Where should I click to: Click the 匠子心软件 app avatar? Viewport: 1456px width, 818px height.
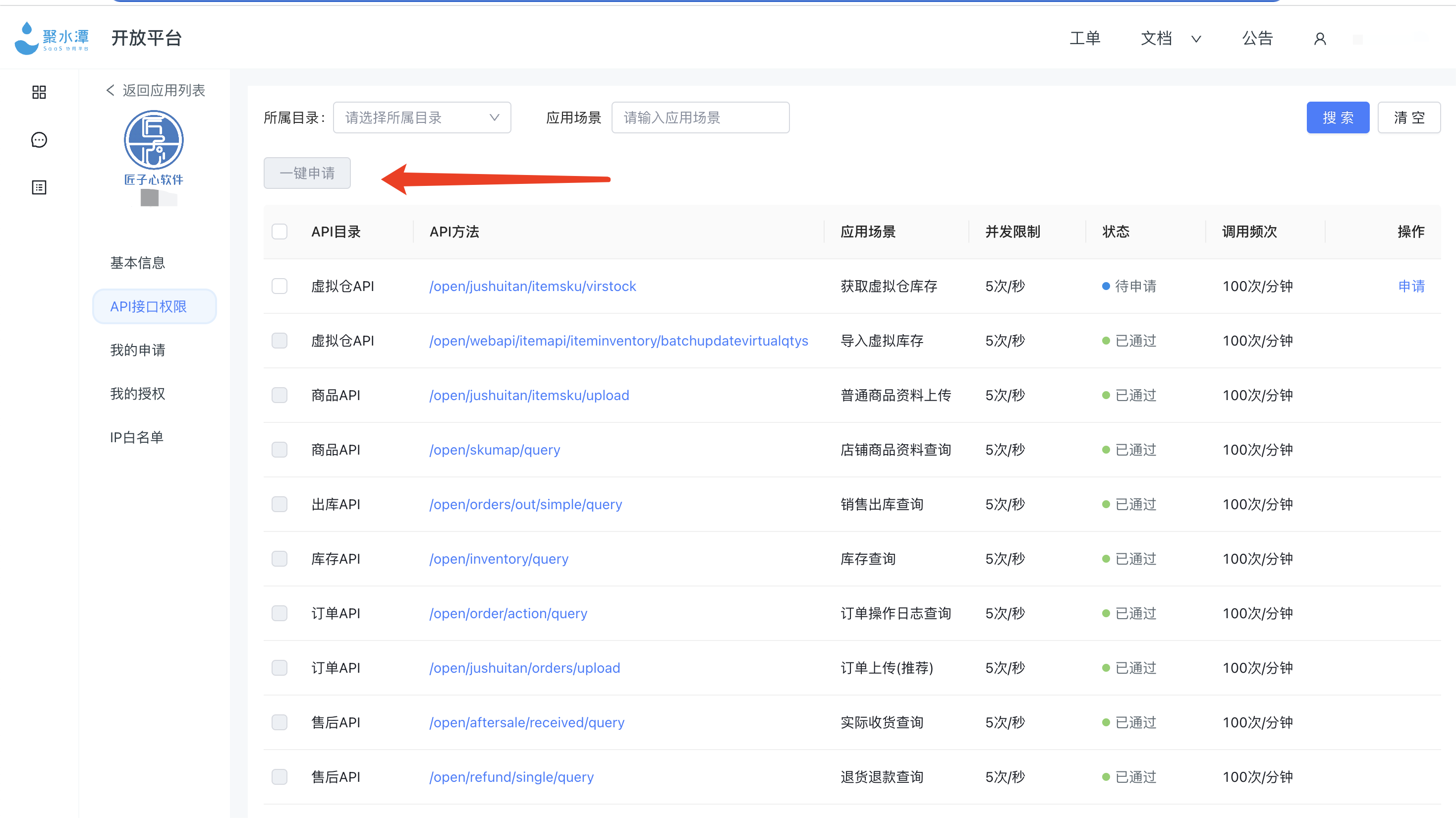[153, 140]
